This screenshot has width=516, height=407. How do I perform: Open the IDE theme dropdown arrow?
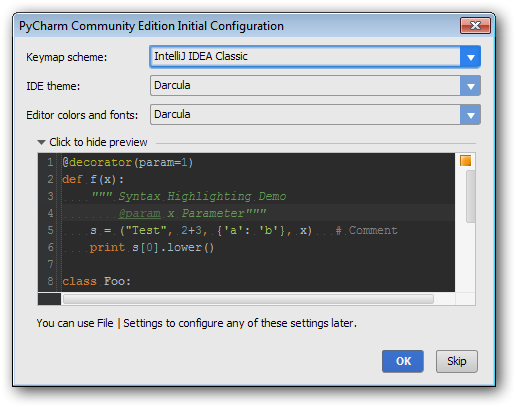470,86
